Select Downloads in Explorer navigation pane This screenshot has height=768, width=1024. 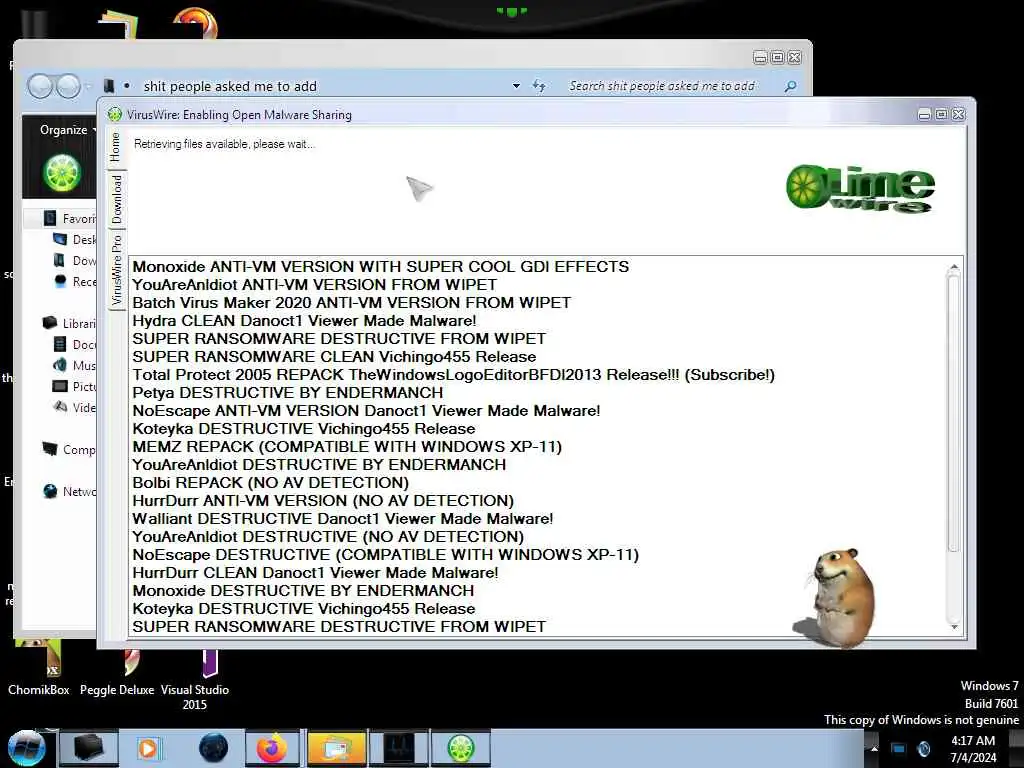coord(74,261)
